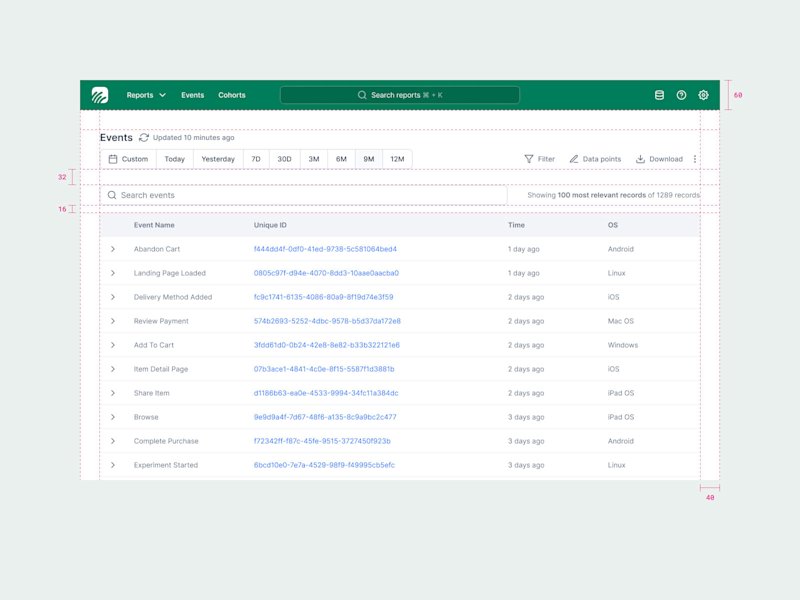
Task: Open the Add To Cart unique ID link
Action: point(327,345)
